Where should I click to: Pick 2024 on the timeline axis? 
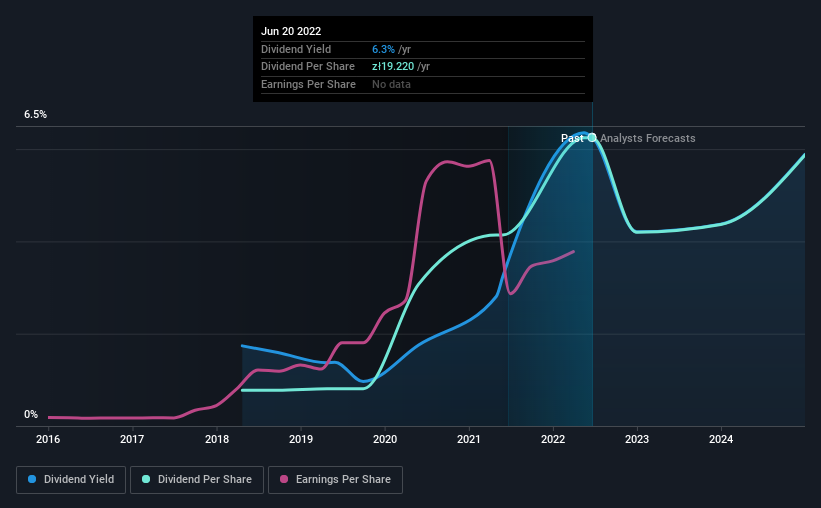coord(721,439)
